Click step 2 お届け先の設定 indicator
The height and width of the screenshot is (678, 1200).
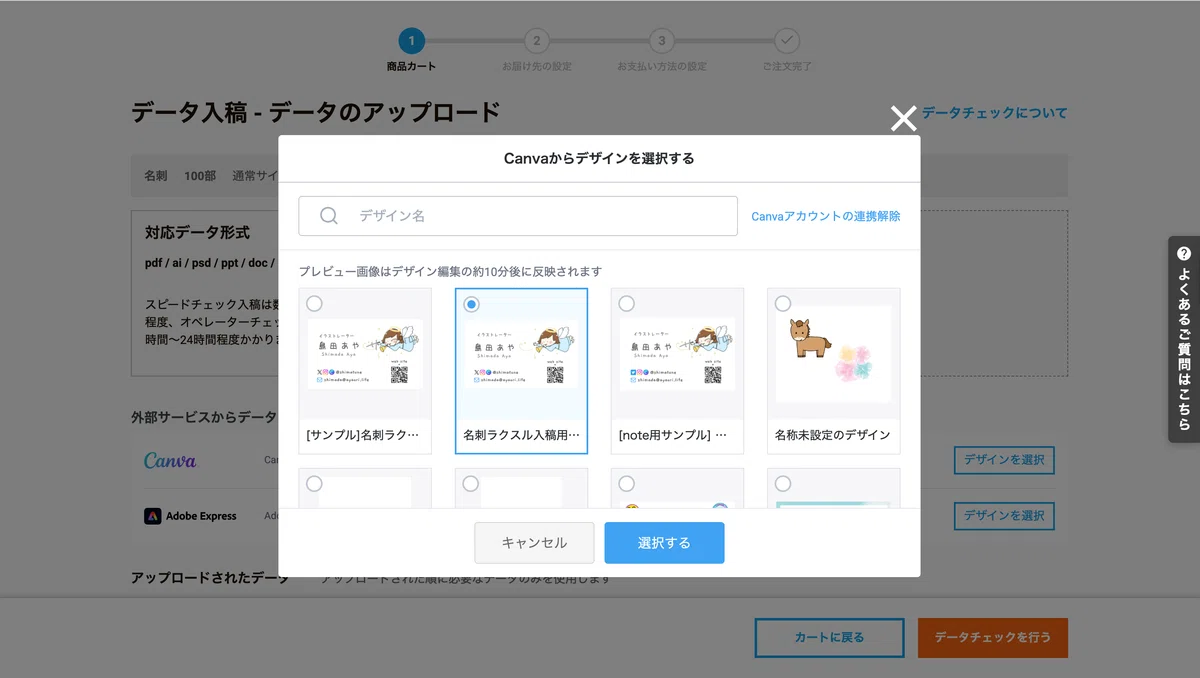point(537,41)
